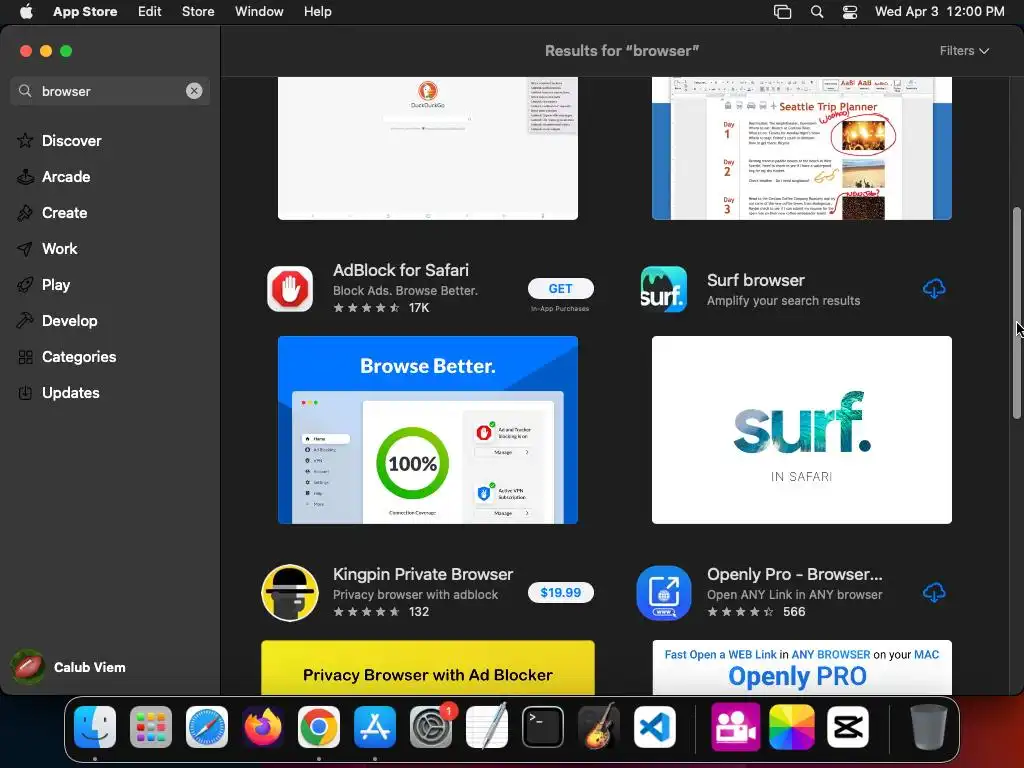Open Launchpad from the Dock
Image resolution: width=1024 pixels, height=768 pixels.
(151, 727)
